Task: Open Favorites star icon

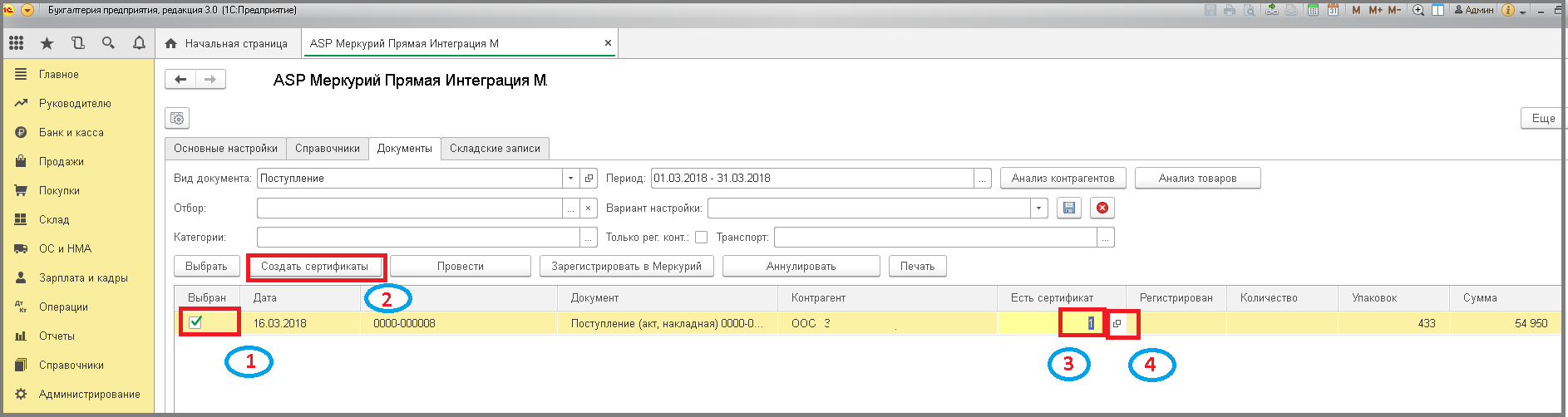Action: tap(47, 43)
